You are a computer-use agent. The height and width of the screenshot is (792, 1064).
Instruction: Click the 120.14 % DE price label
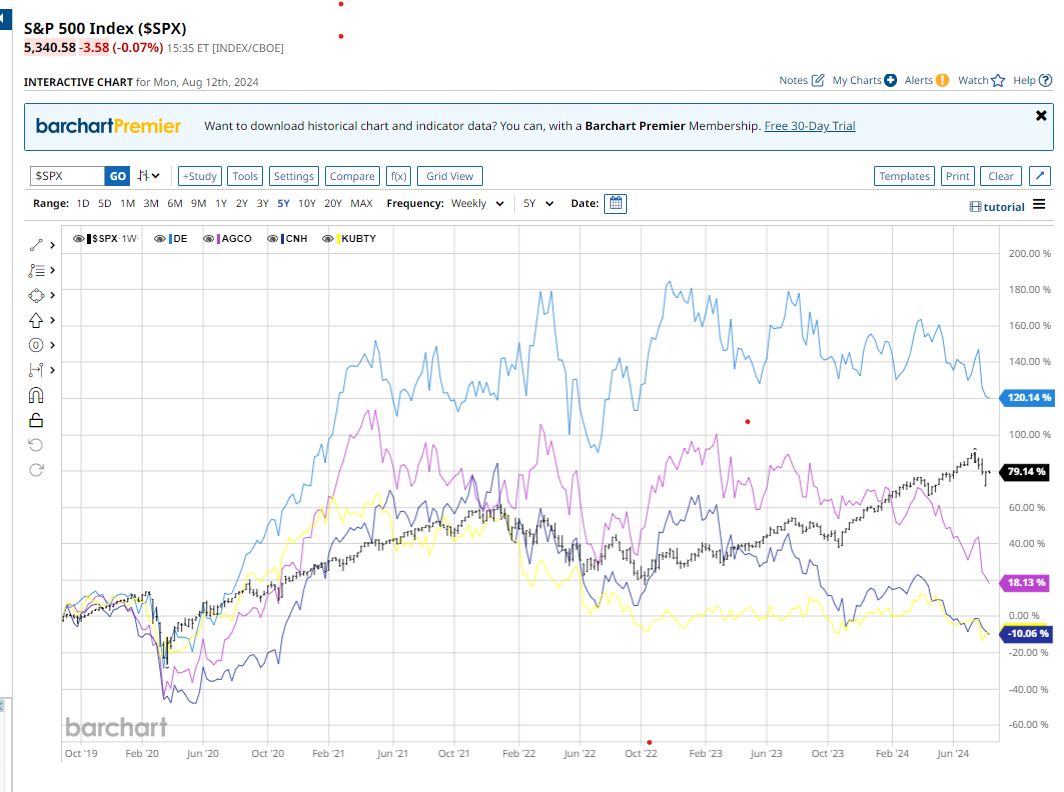coord(1027,398)
